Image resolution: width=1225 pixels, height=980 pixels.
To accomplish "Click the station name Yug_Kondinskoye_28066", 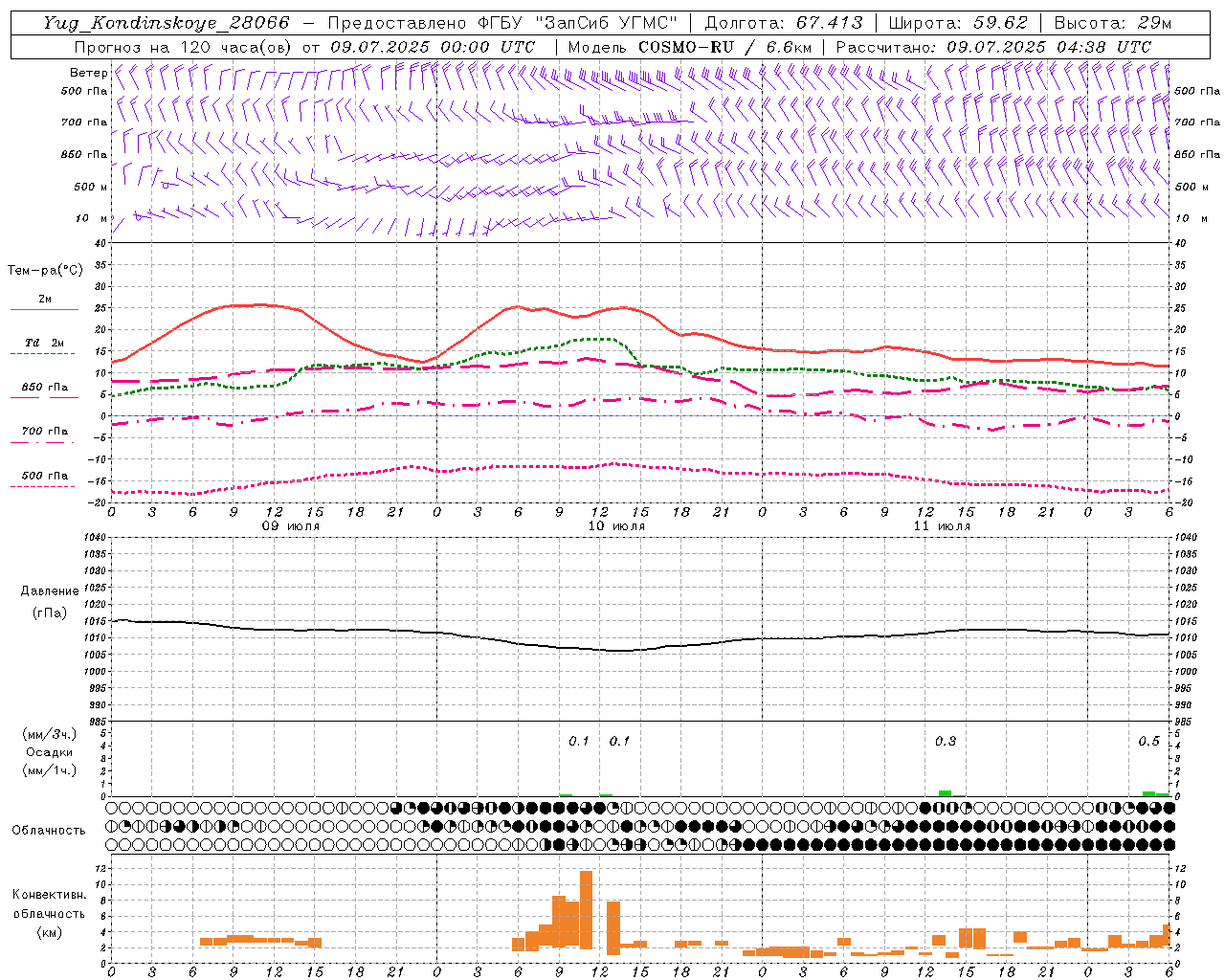I will tap(166, 23).
